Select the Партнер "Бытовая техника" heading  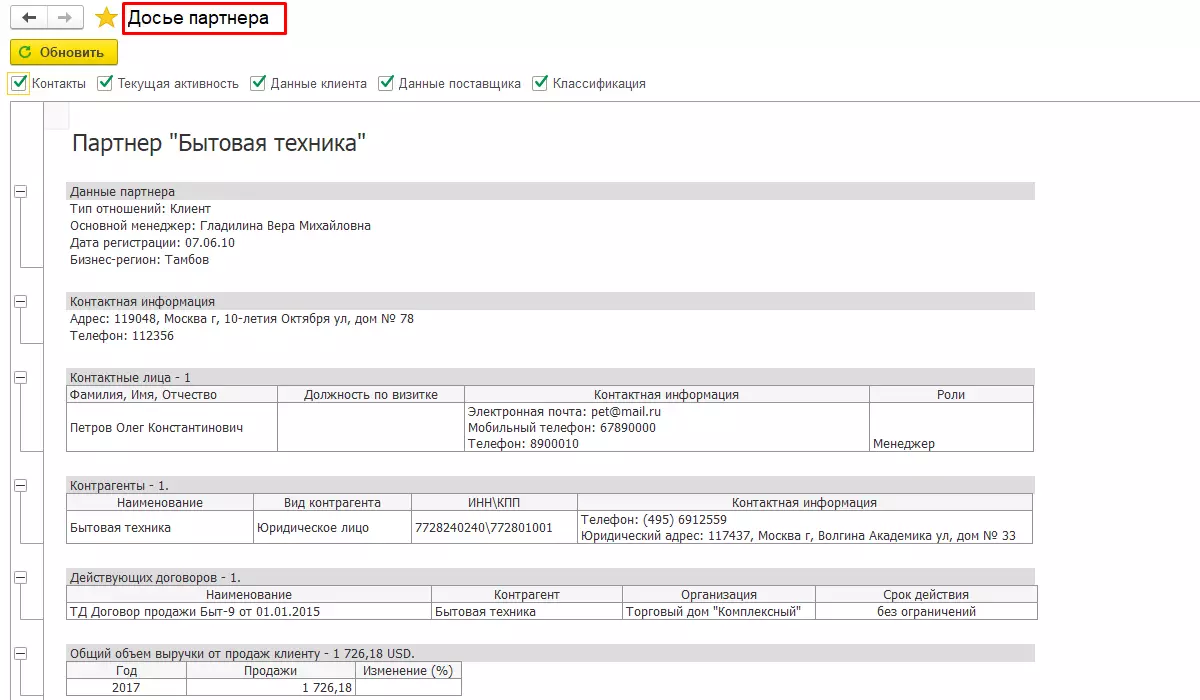pos(220,144)
